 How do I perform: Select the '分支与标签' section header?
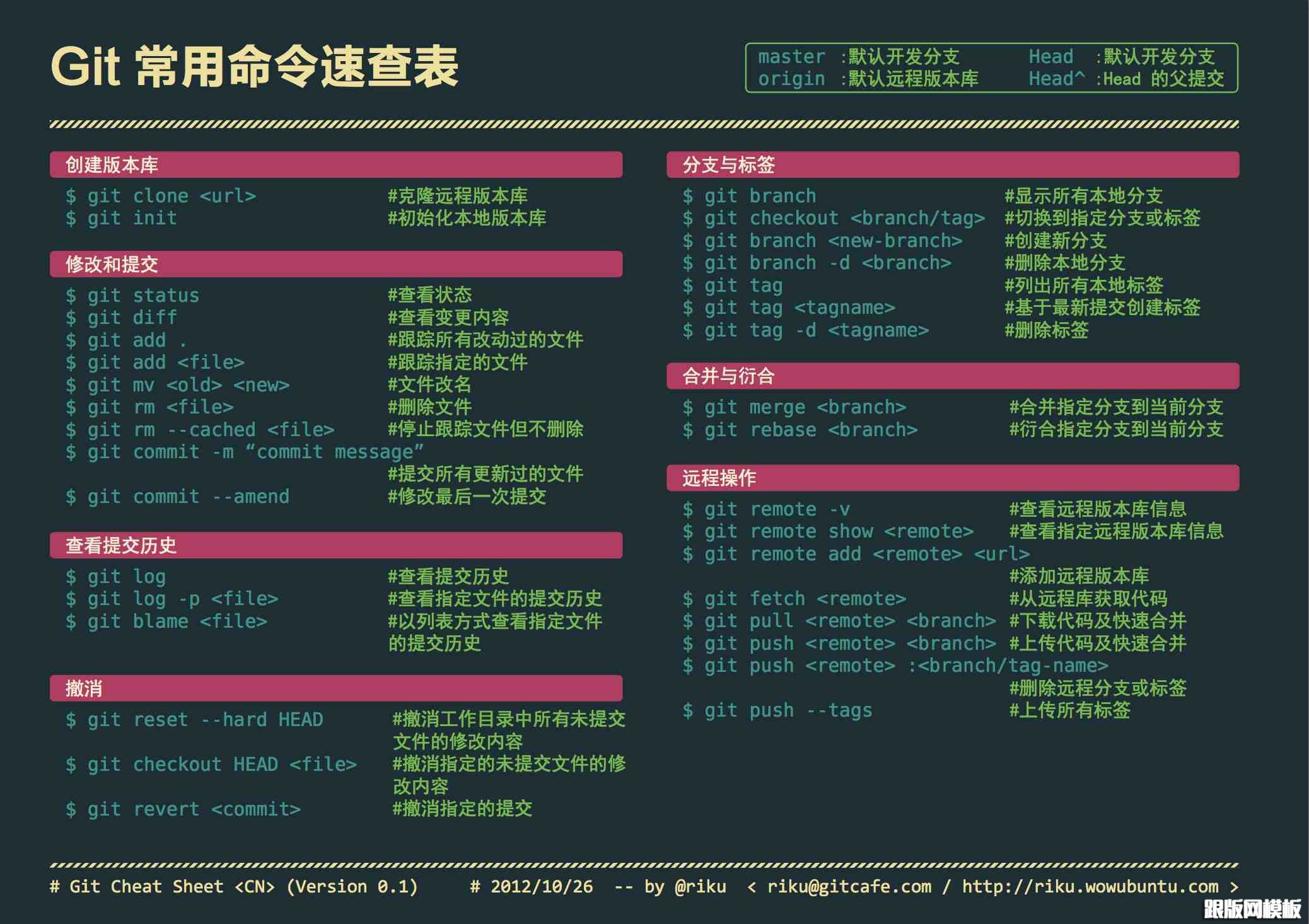coord(953,165)
